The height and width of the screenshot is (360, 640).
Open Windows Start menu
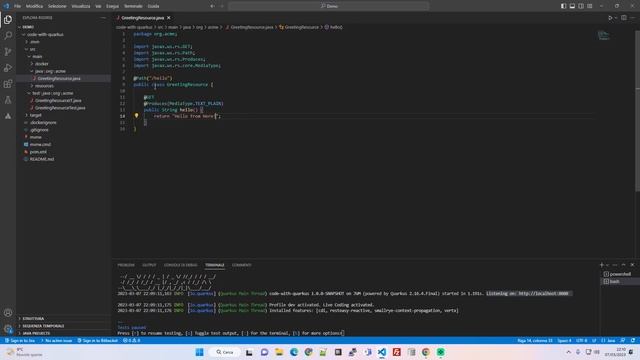(x=200, y=352)
